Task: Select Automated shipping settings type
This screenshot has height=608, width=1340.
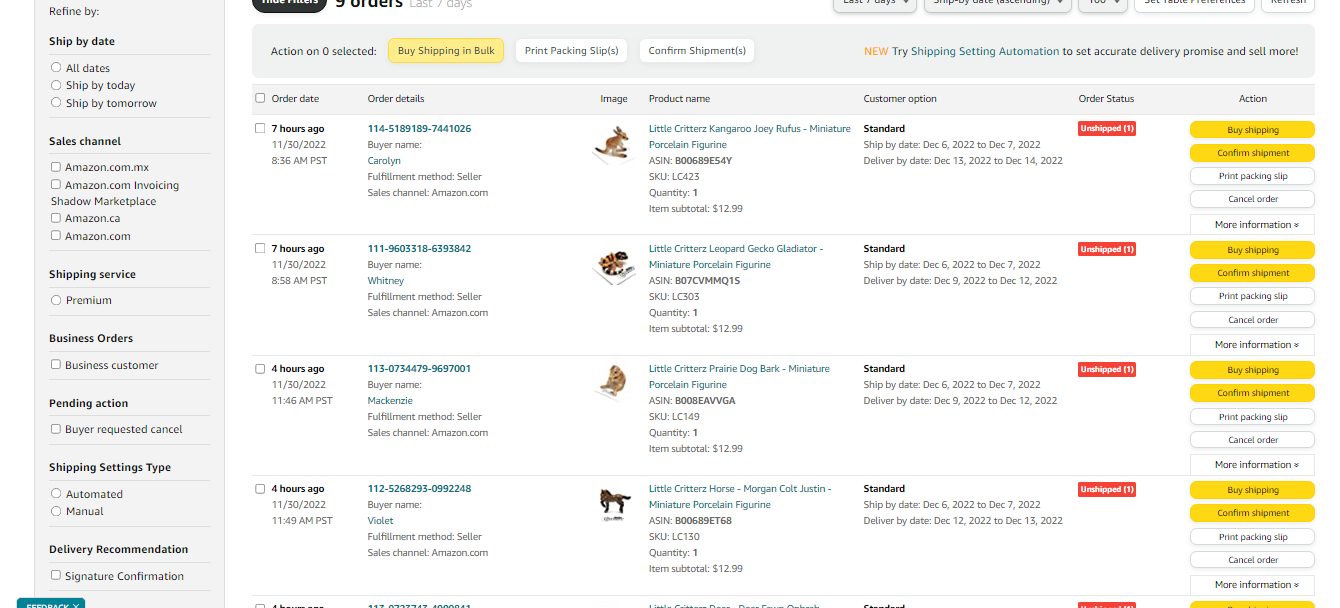Action: click(56, 494)
